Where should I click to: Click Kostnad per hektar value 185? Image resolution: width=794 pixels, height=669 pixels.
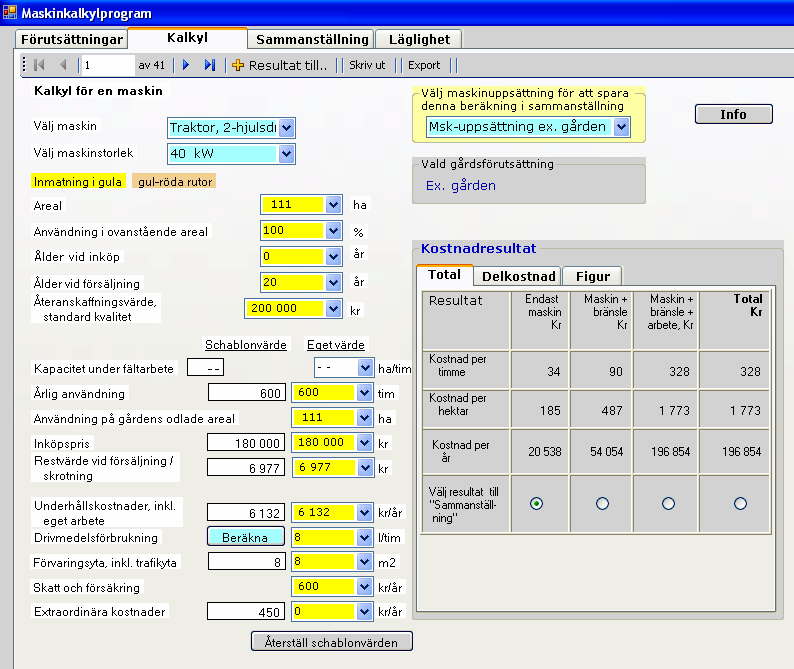(550, 411)
